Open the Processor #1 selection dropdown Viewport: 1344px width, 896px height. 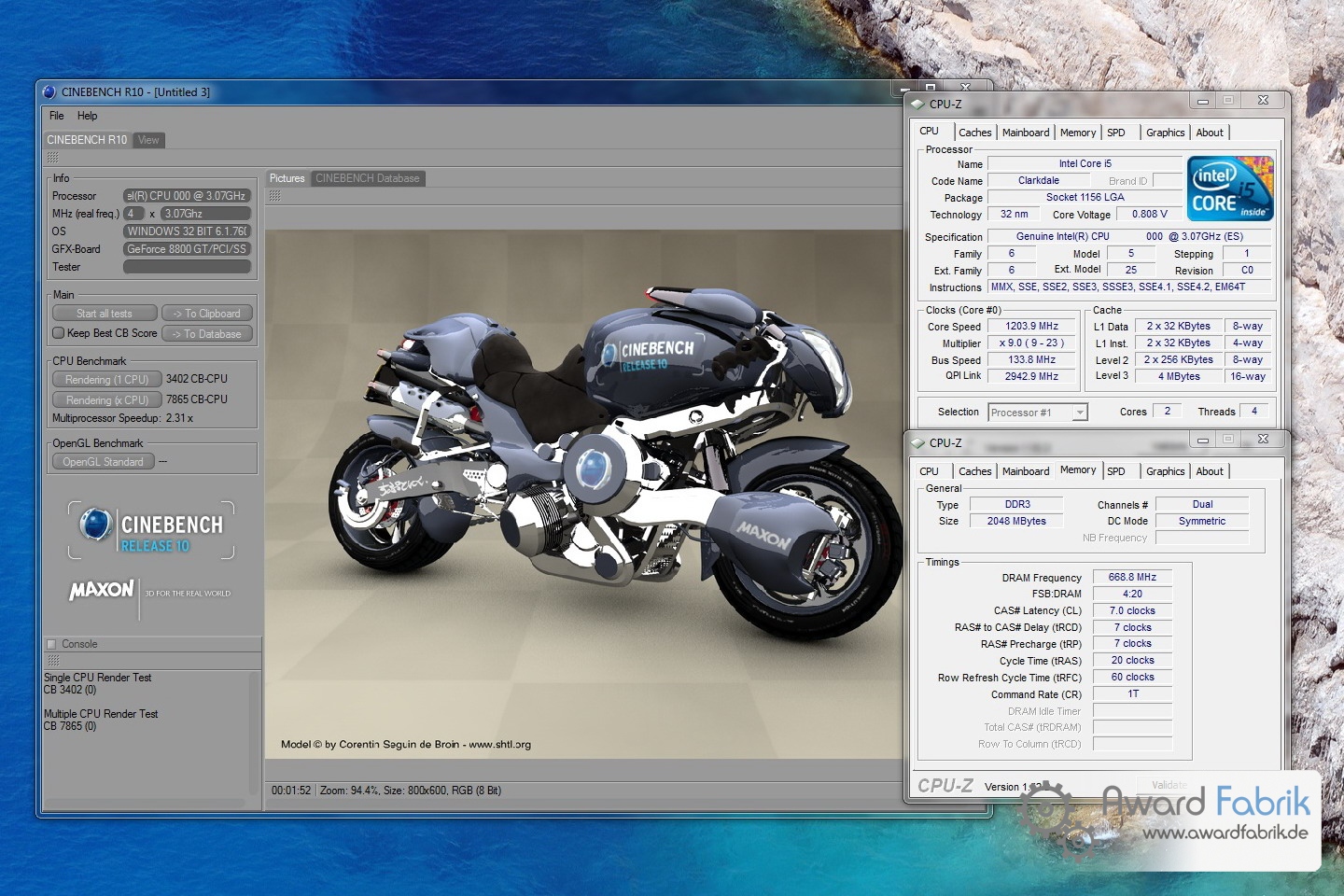point(1038,413)
